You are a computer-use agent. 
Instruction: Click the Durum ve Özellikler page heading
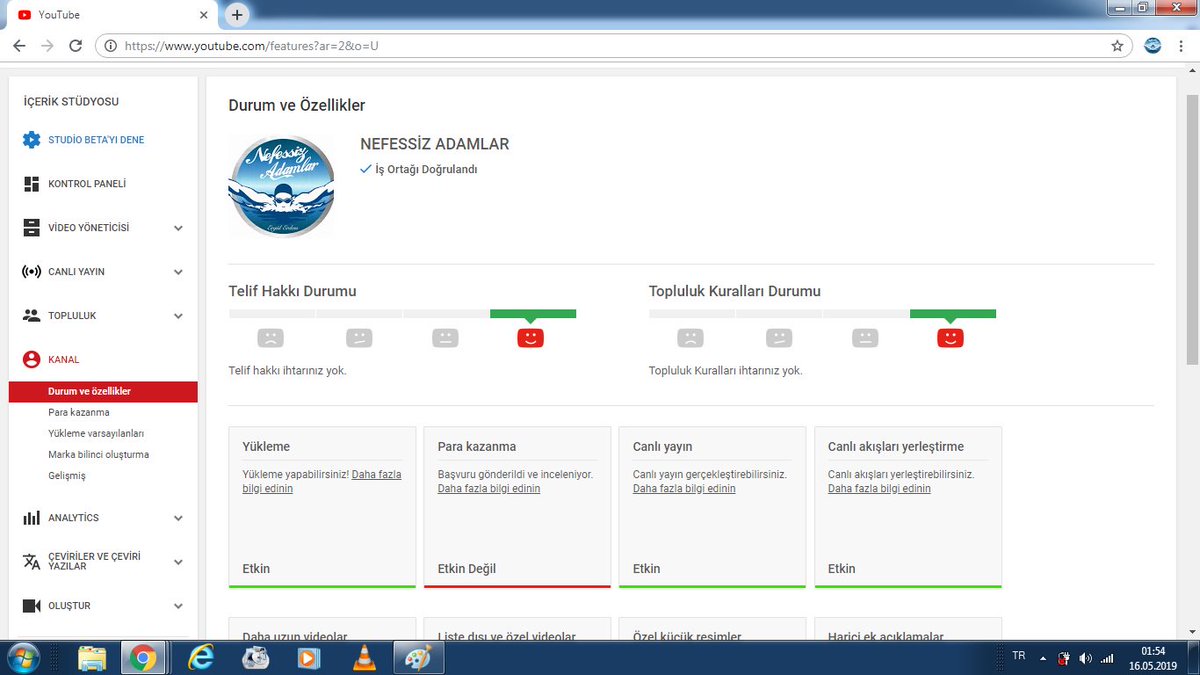click(x=297, y=105)
